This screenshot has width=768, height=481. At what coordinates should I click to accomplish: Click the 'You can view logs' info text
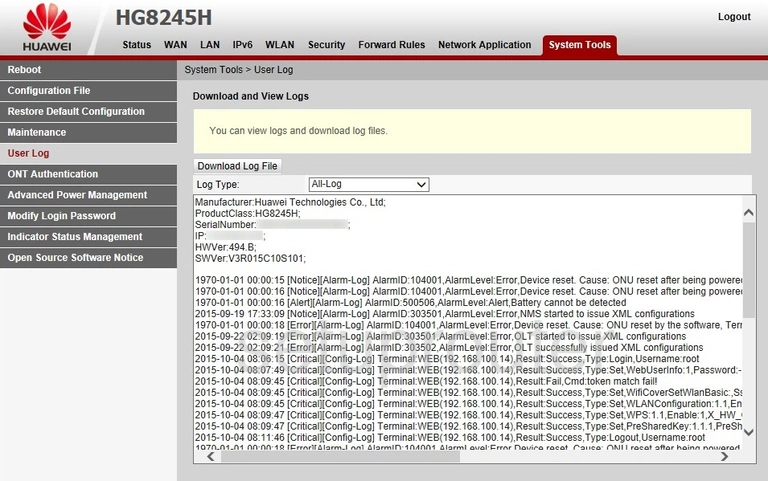(x=298, y=131)
